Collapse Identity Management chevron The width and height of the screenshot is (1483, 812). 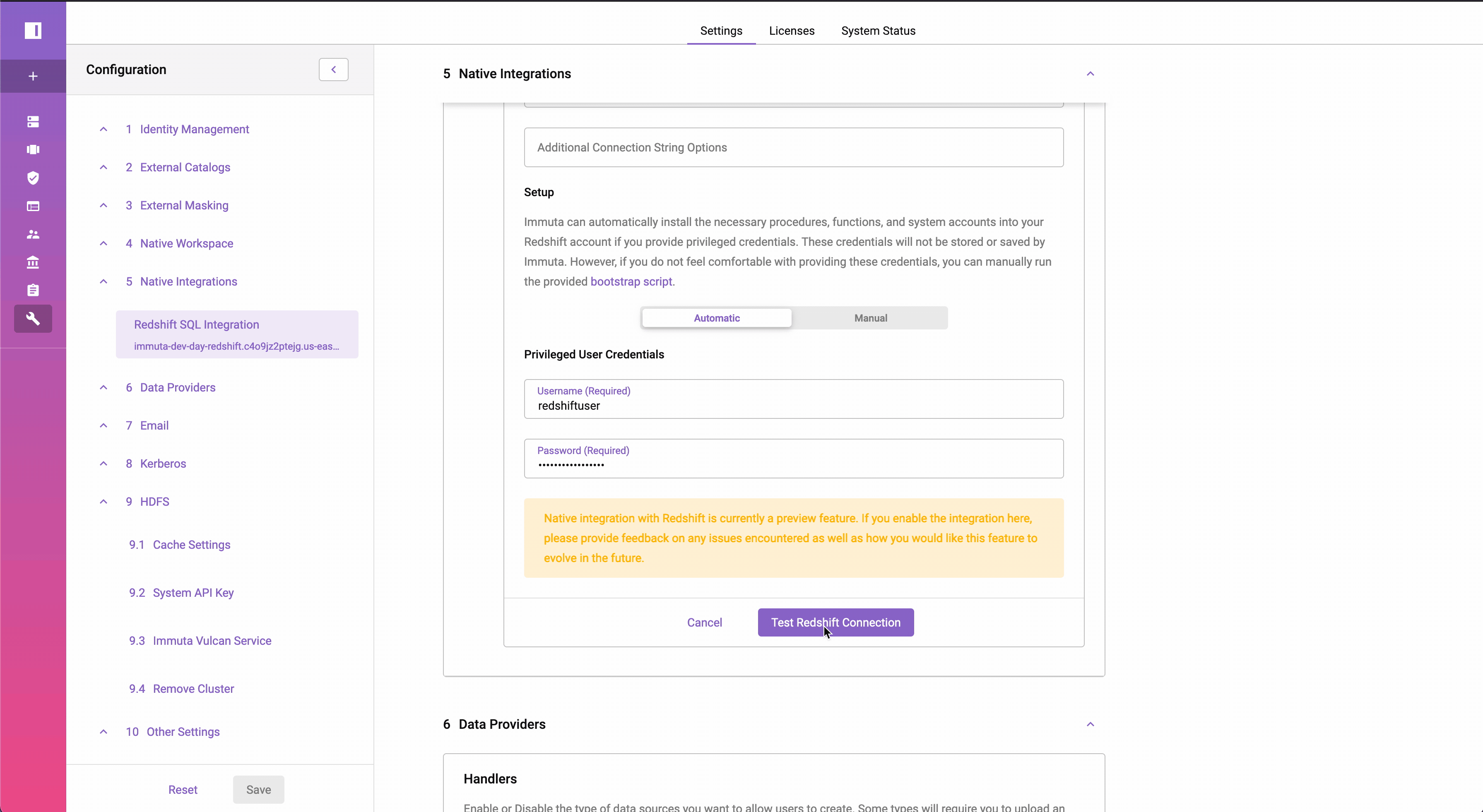click(103, 130)
